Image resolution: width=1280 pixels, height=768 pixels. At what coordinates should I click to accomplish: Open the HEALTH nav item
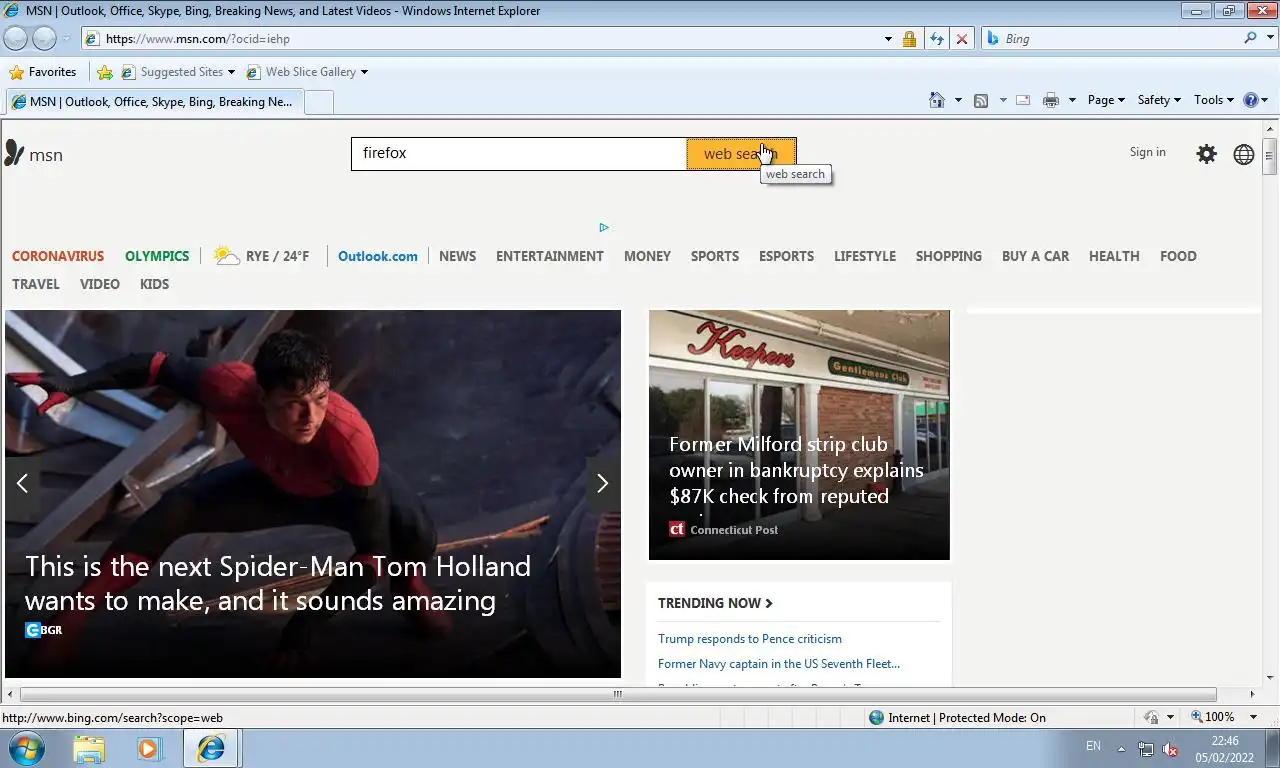click(1114, 256)
